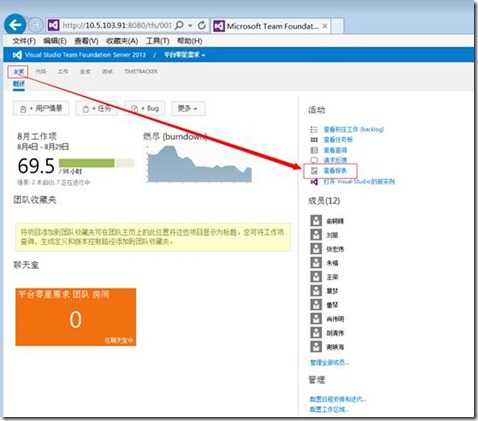Viewport: 478px width, 421px height.
Task: Switch to the TIMETRACKER hub tab
Action: 141,71
